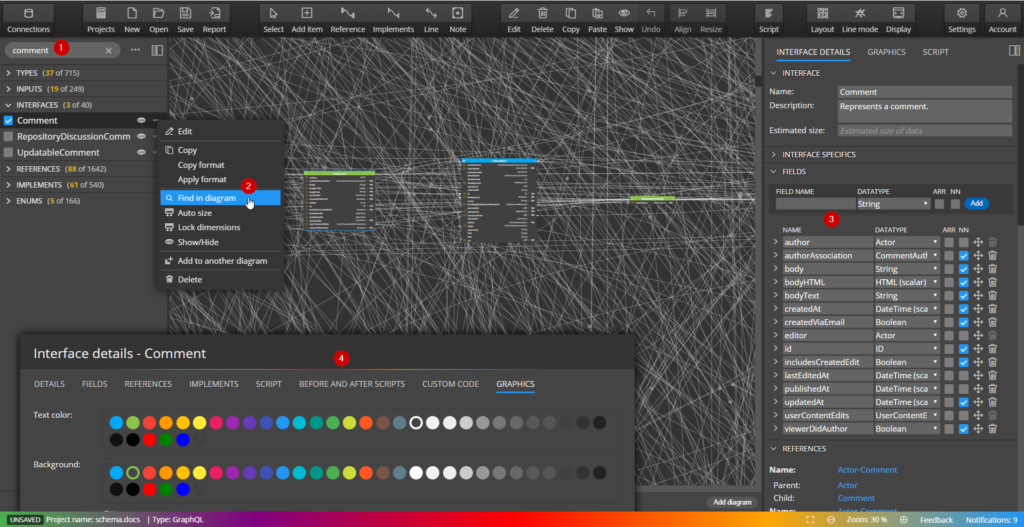Toggle the Comment interface checkbox in list

tap(8, 120)
